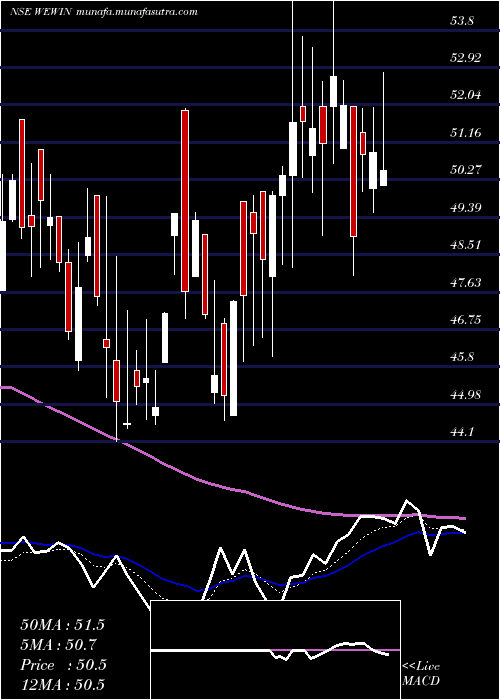Click the 48.51 price axis label
Viewport: 500px width, 700px height.
point(466,245)
